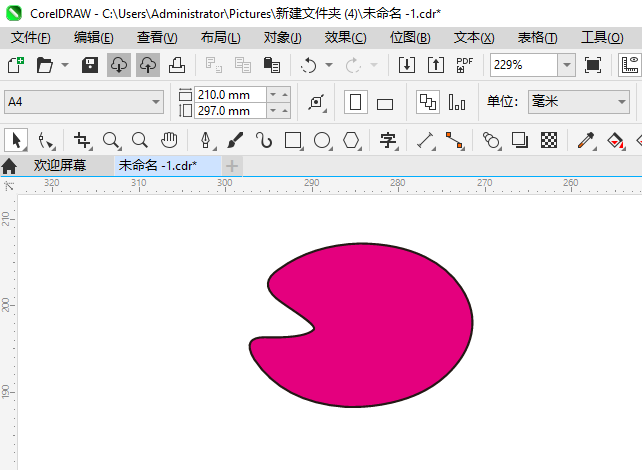Select the Color Eyedropper tool

pyautogui.click(x=586, y=140)
